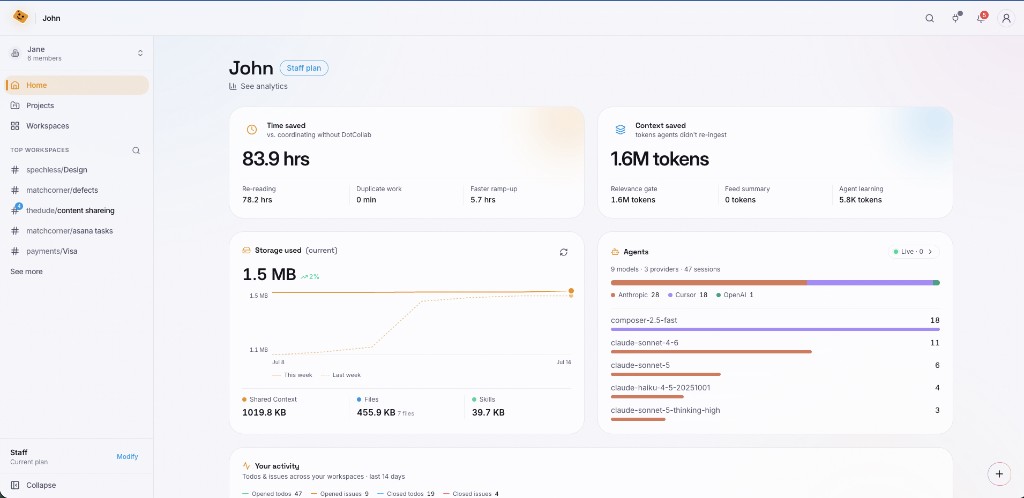Click the Collapse panel icon
1024x498 pixels.
pos(15,485)
